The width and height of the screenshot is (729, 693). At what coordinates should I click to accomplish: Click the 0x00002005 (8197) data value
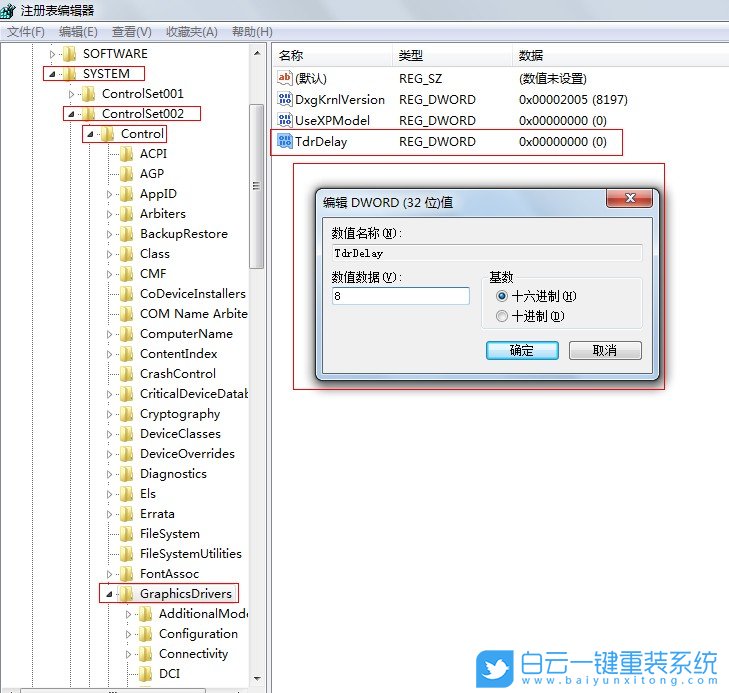[573, 99]
